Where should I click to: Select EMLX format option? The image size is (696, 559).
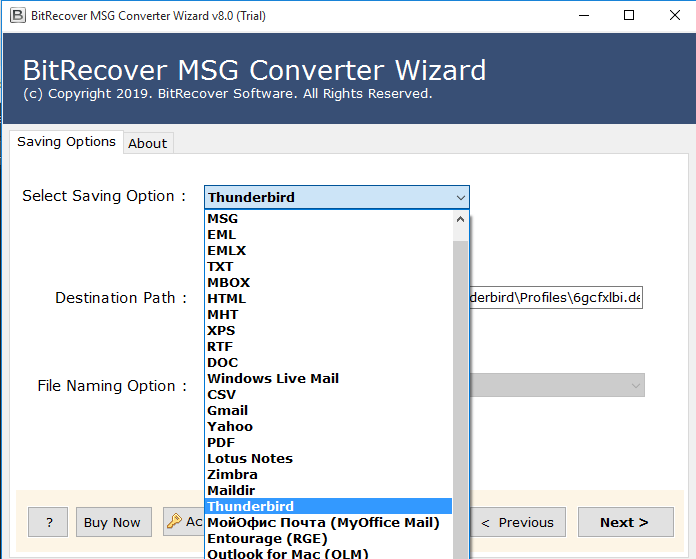[x=328, y=250]
